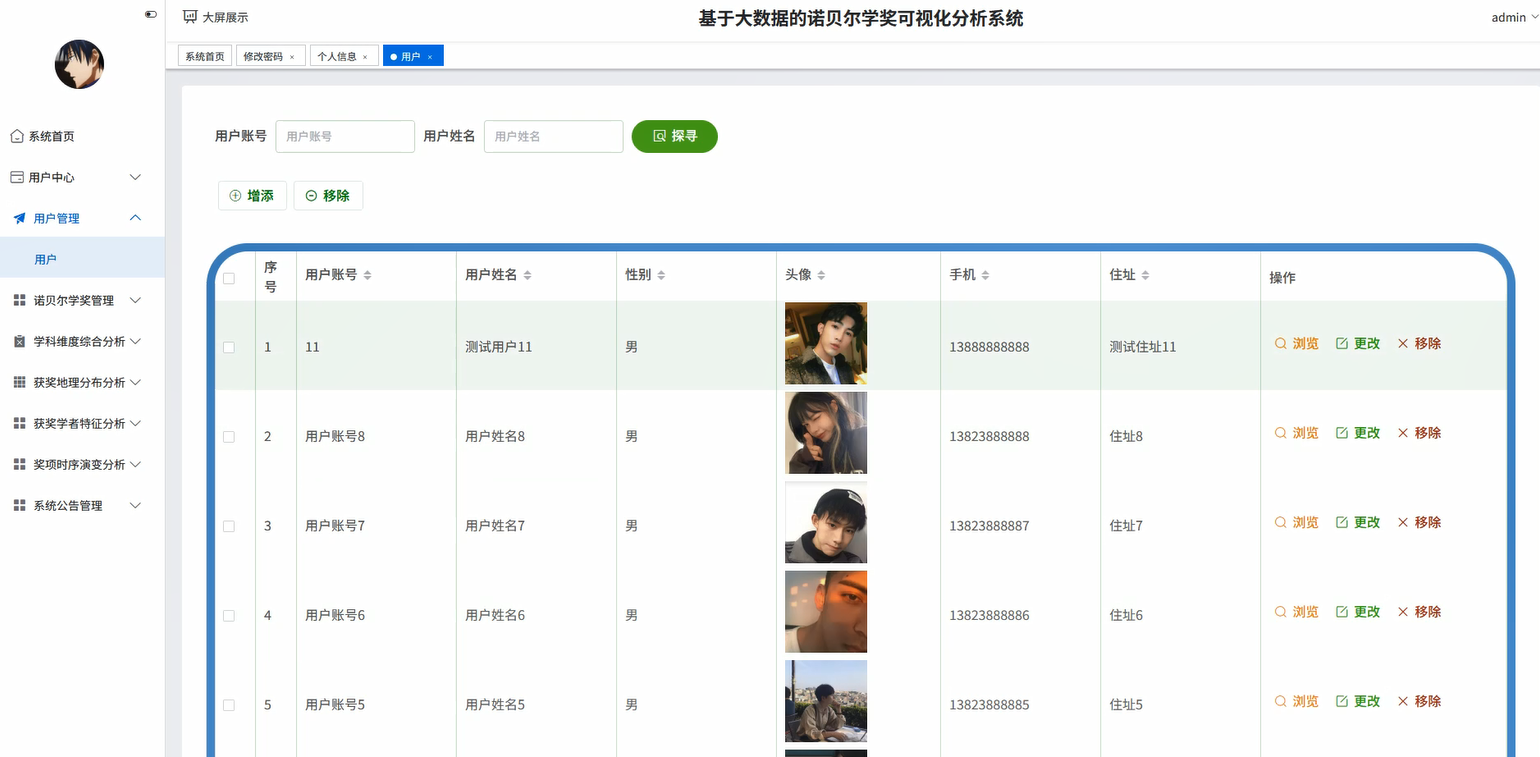The image size is (1540, 757).
Task: Expand the 诺贝尔学奖管理 submenu arrow
Action: tap(136, 300)
